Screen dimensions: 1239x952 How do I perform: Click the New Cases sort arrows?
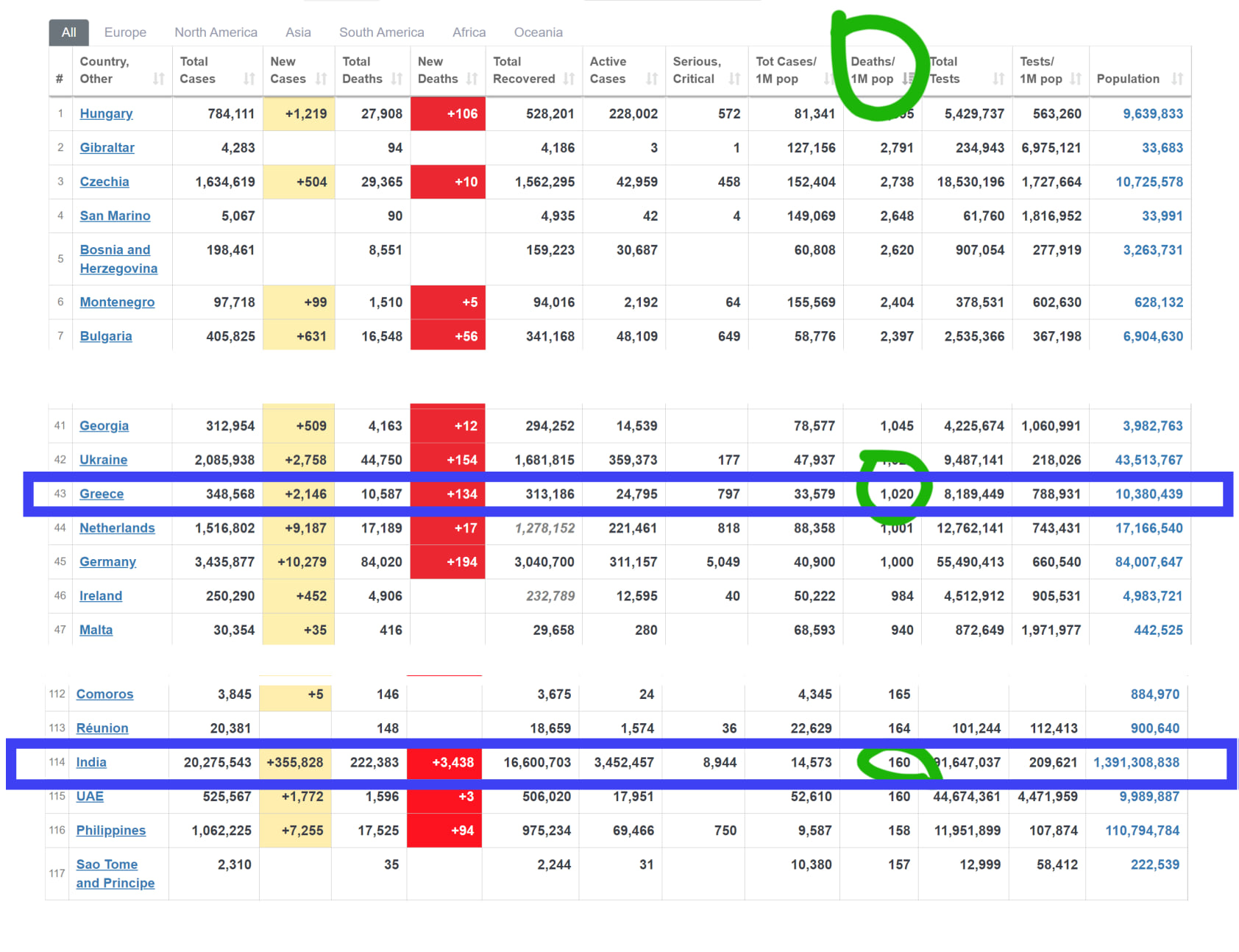pos(322,79)
